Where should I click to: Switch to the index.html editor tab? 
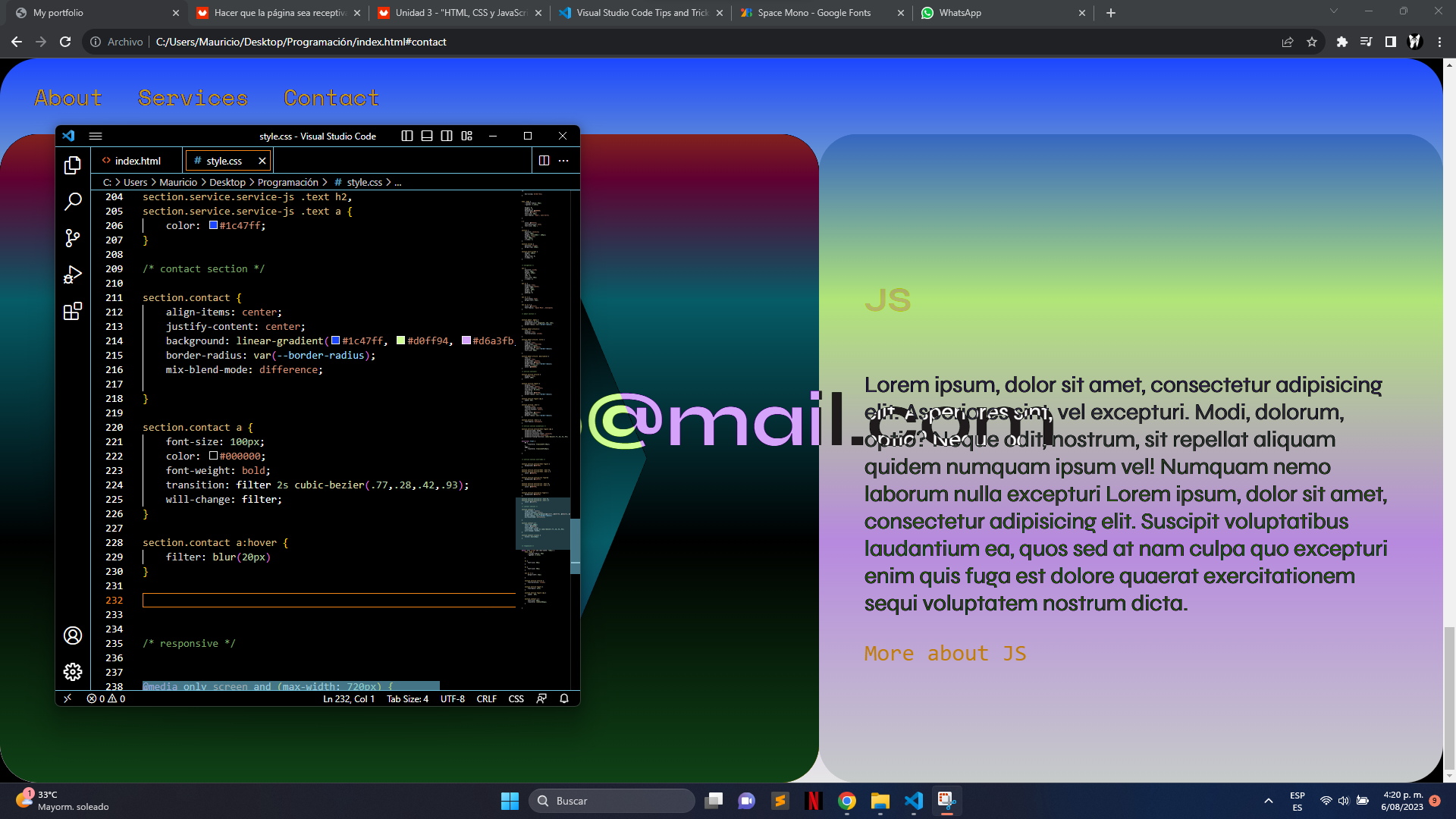coord(137,161)
